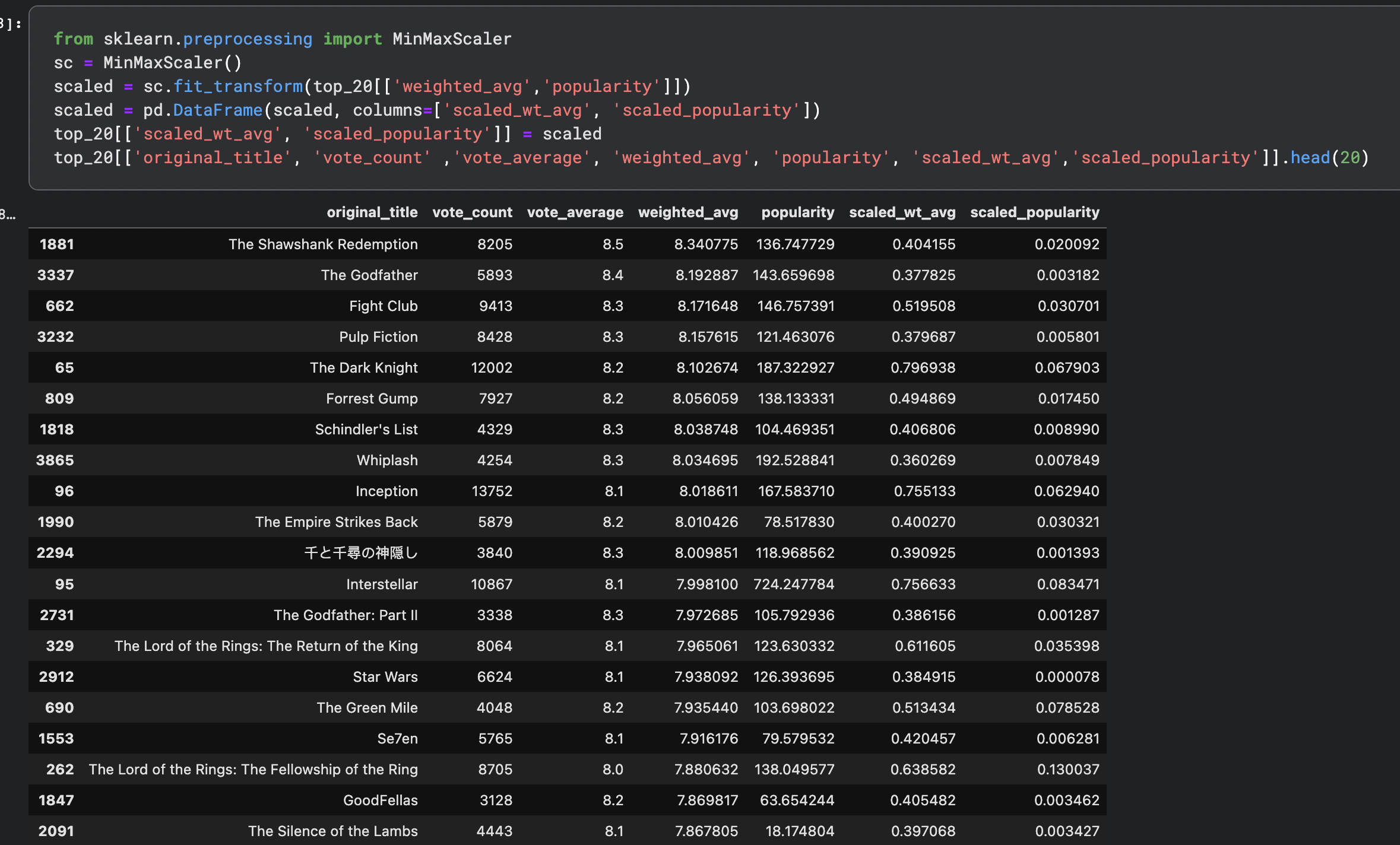Click scaled_popularity value 0.083471
Image resolution: width=1400 pixels, height=845 pixels.
[1068, 584]
